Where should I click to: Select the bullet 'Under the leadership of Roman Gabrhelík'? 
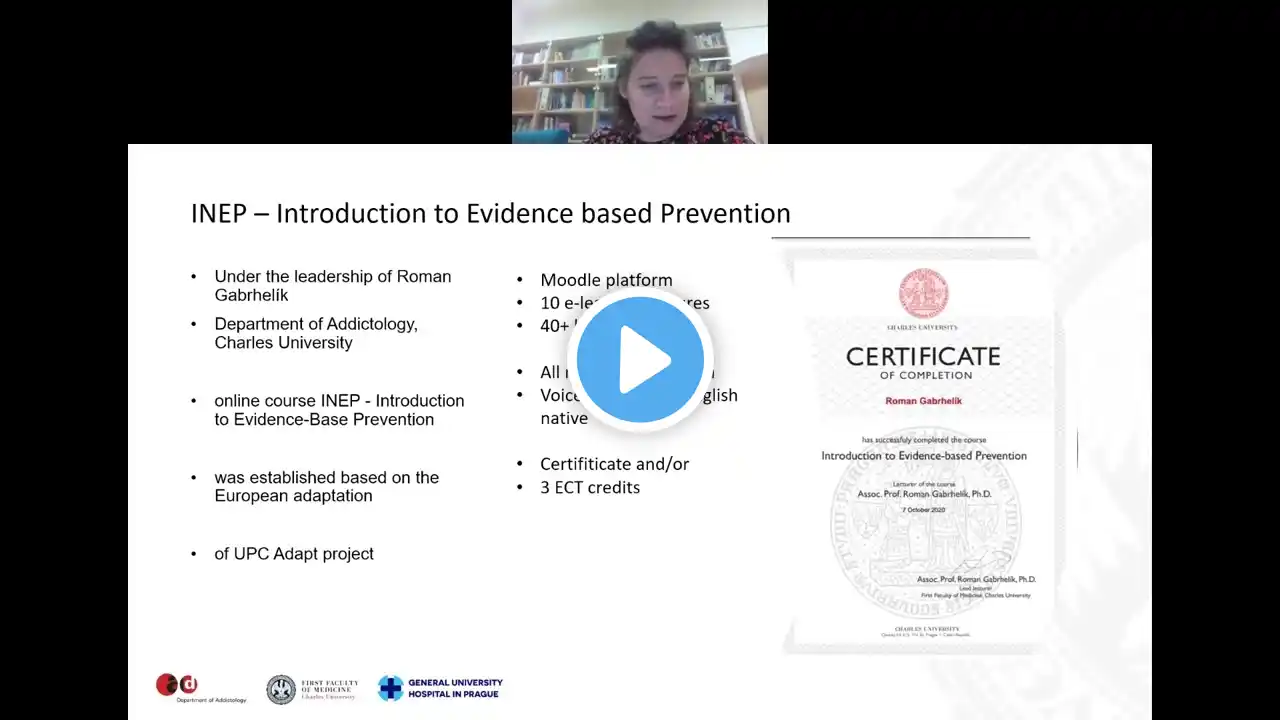333,285
